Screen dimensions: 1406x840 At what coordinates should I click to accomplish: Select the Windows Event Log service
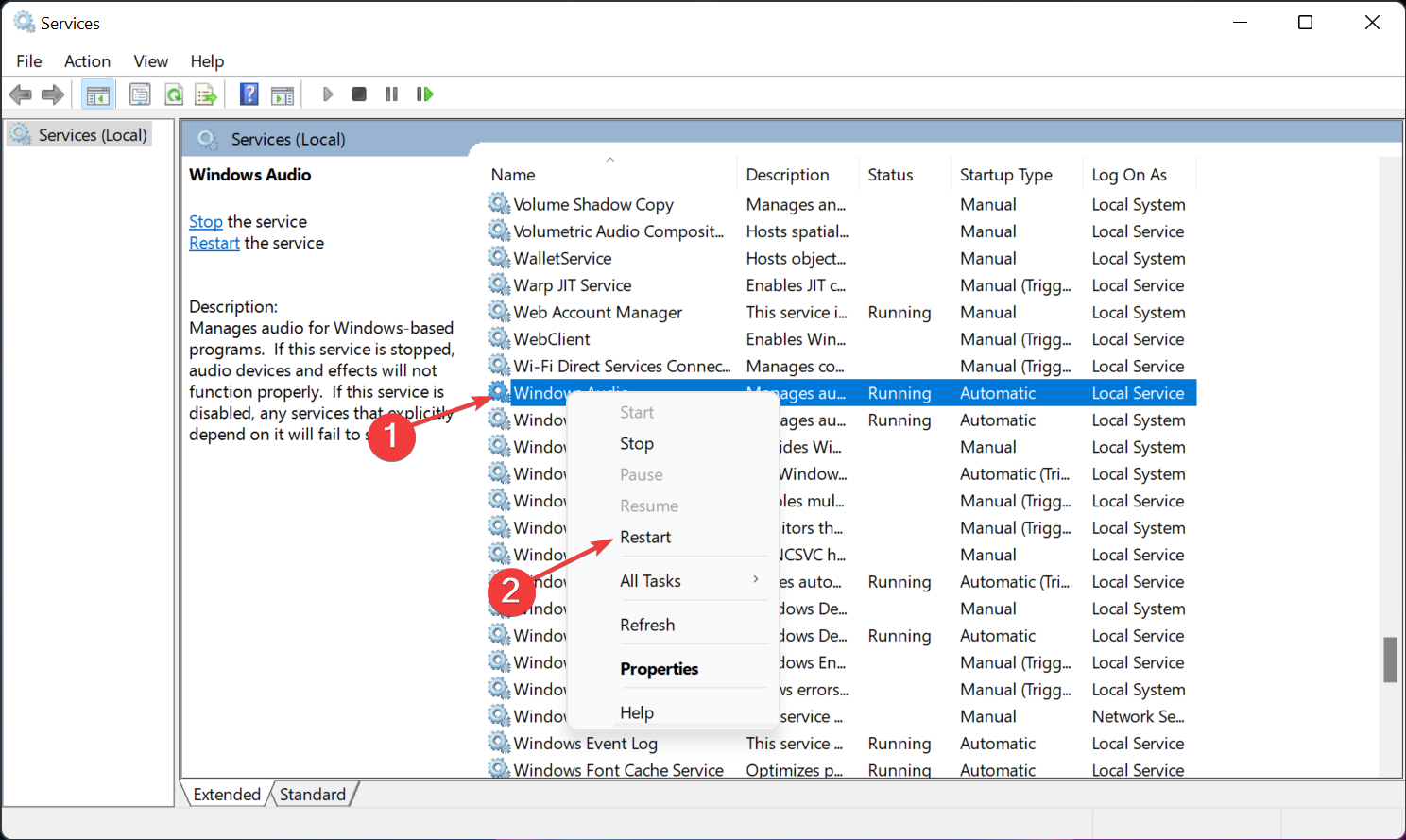(x=841, y=744)
